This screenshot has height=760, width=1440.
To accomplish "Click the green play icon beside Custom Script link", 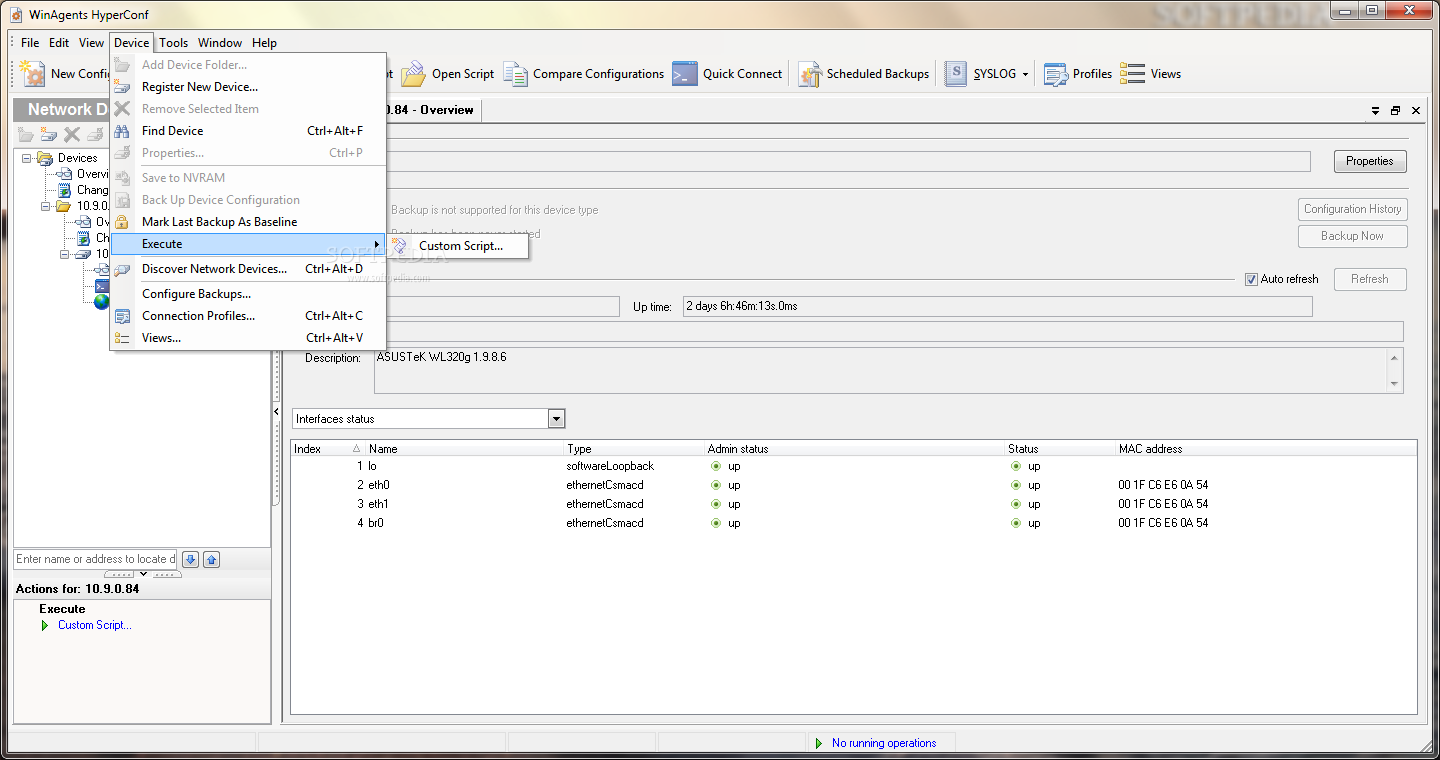I will (45, 626).
